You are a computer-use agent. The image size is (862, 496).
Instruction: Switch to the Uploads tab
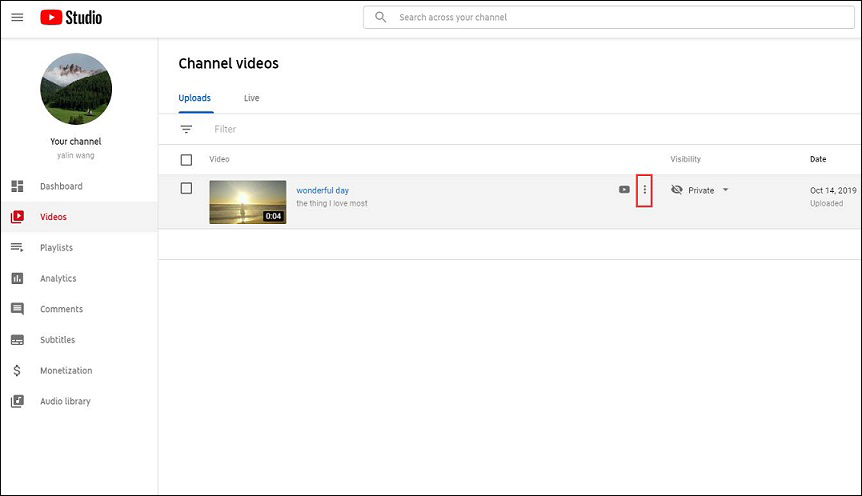pos(195,98)
